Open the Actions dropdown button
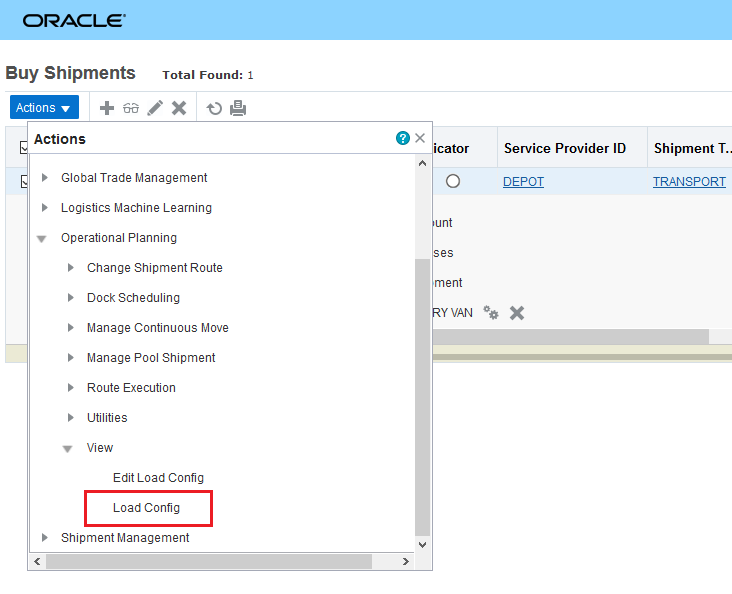The image size is (732, 594). [44, 108]
